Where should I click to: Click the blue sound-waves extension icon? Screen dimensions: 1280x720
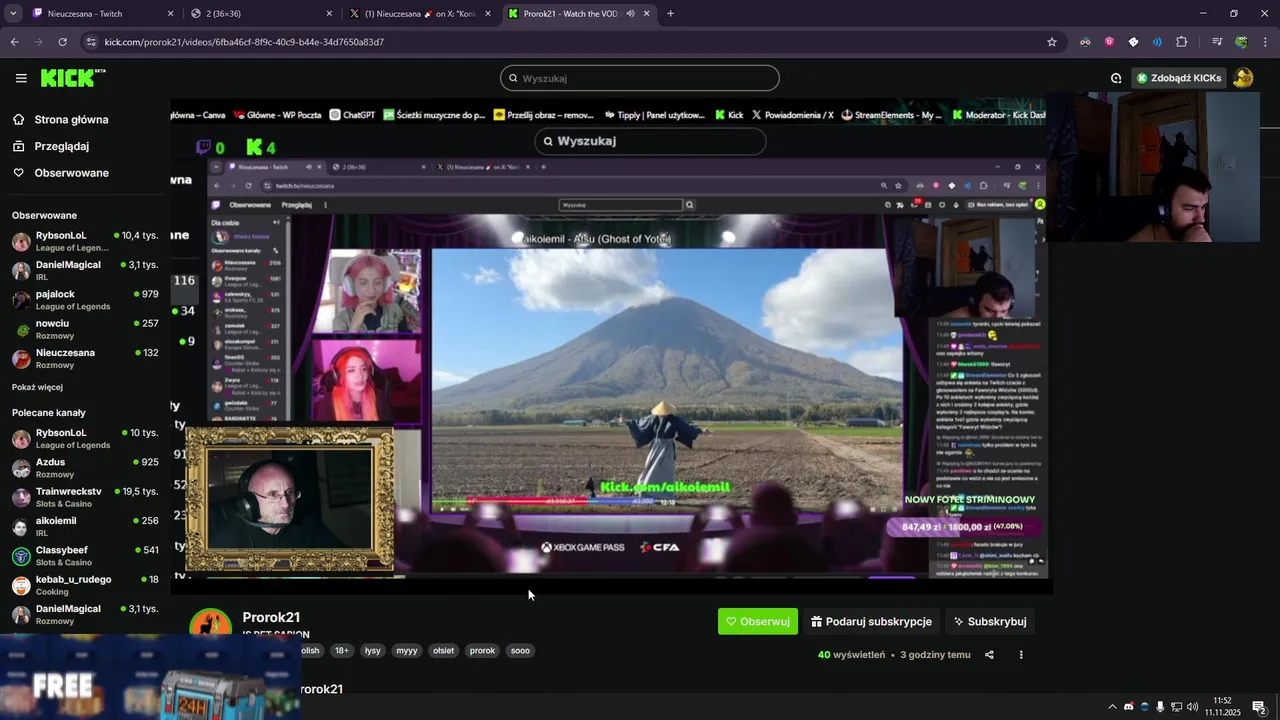pos(1157,42)
